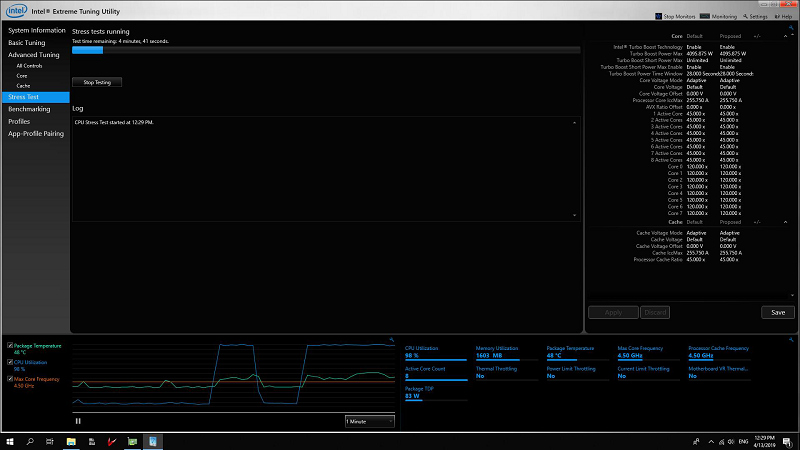
Task: Click the log scroll down arrow
Action: click(574, 215)
